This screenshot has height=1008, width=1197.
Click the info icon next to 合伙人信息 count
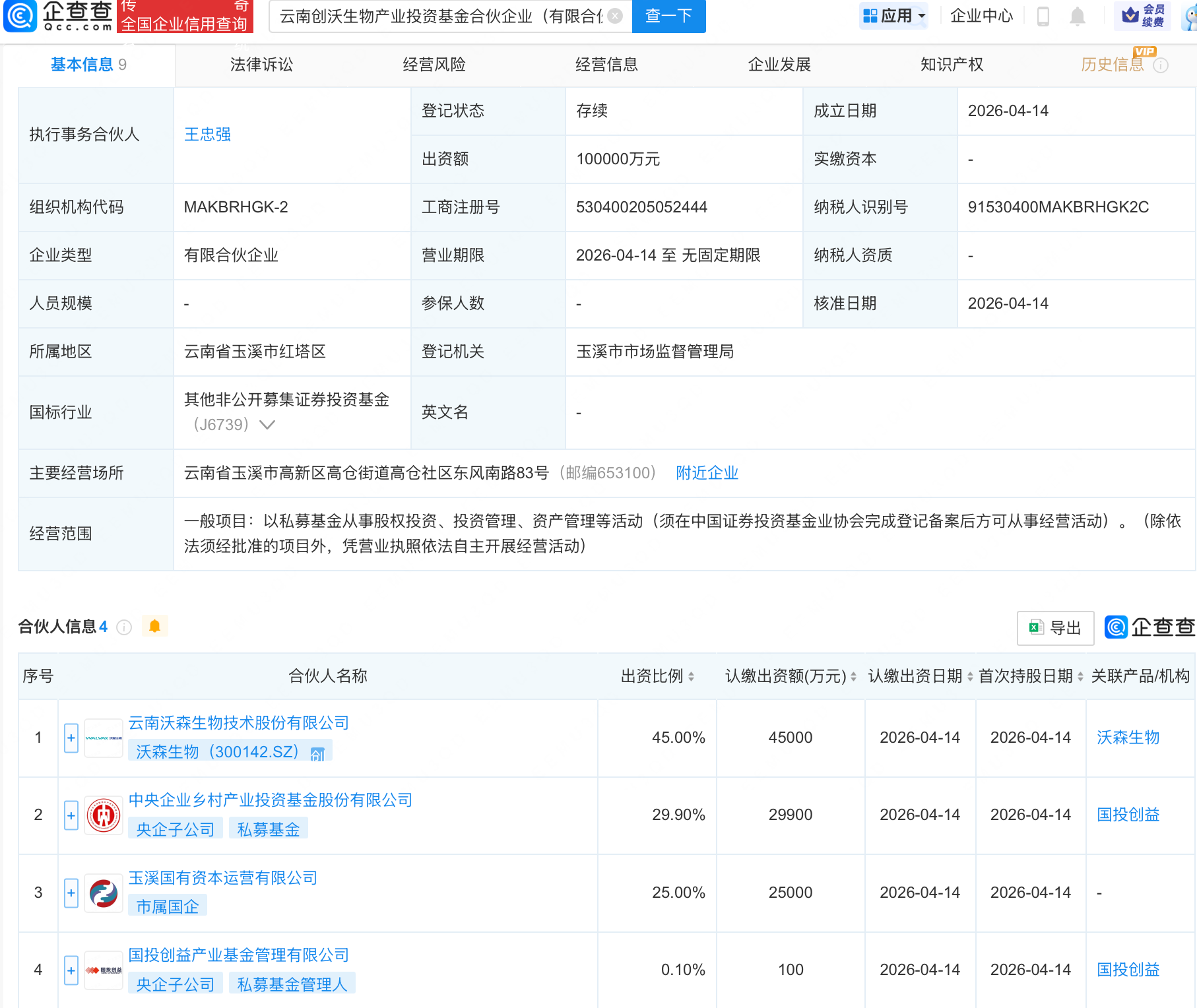pyautogui.click(x=124, y=627)
